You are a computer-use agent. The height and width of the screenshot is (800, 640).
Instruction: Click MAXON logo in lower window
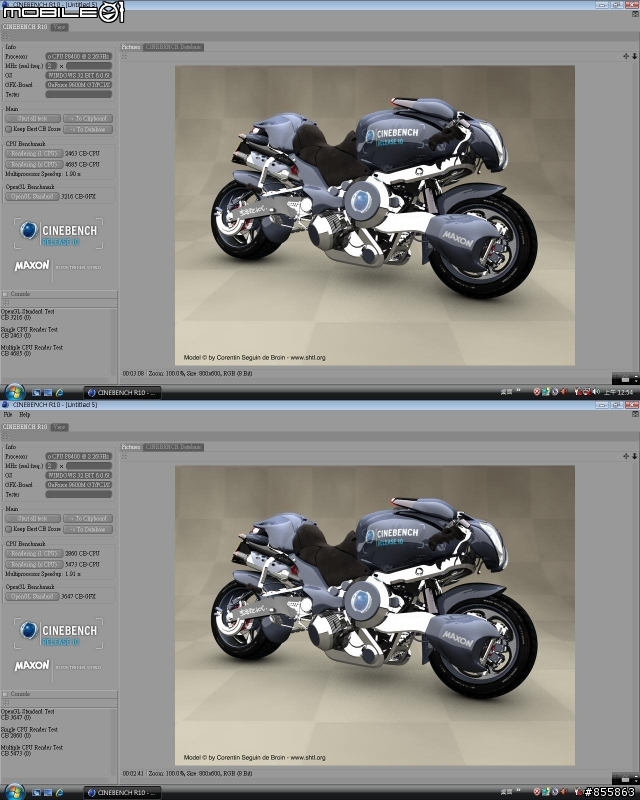pyautogui.click(x=32, y=666)
